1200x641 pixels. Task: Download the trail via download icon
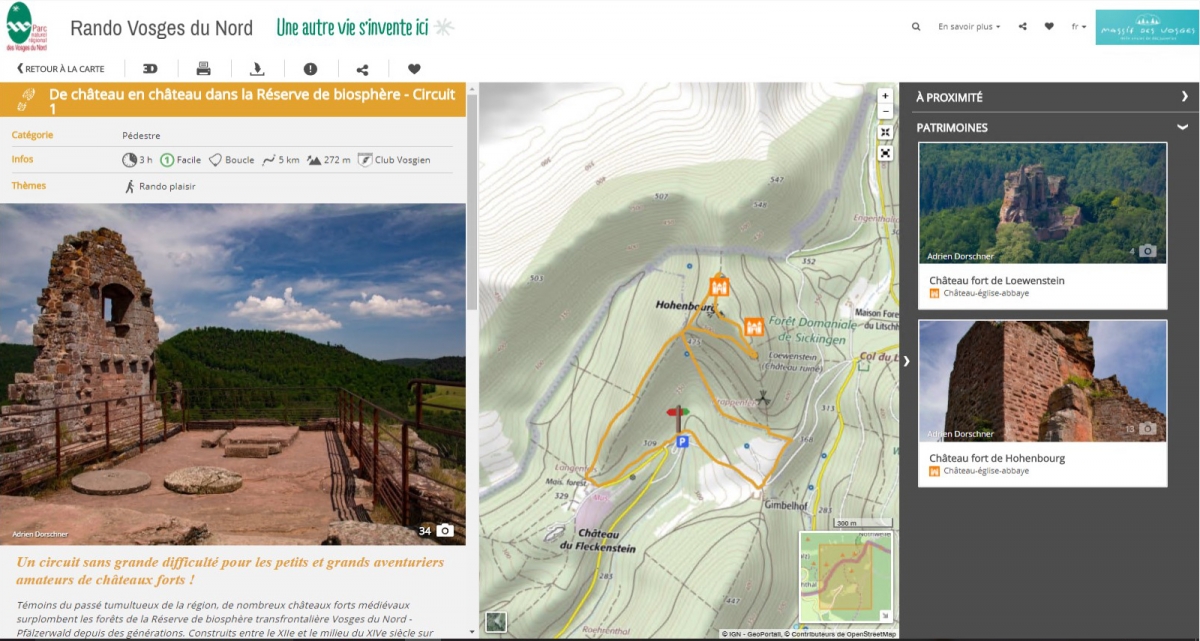coord(257,69)
